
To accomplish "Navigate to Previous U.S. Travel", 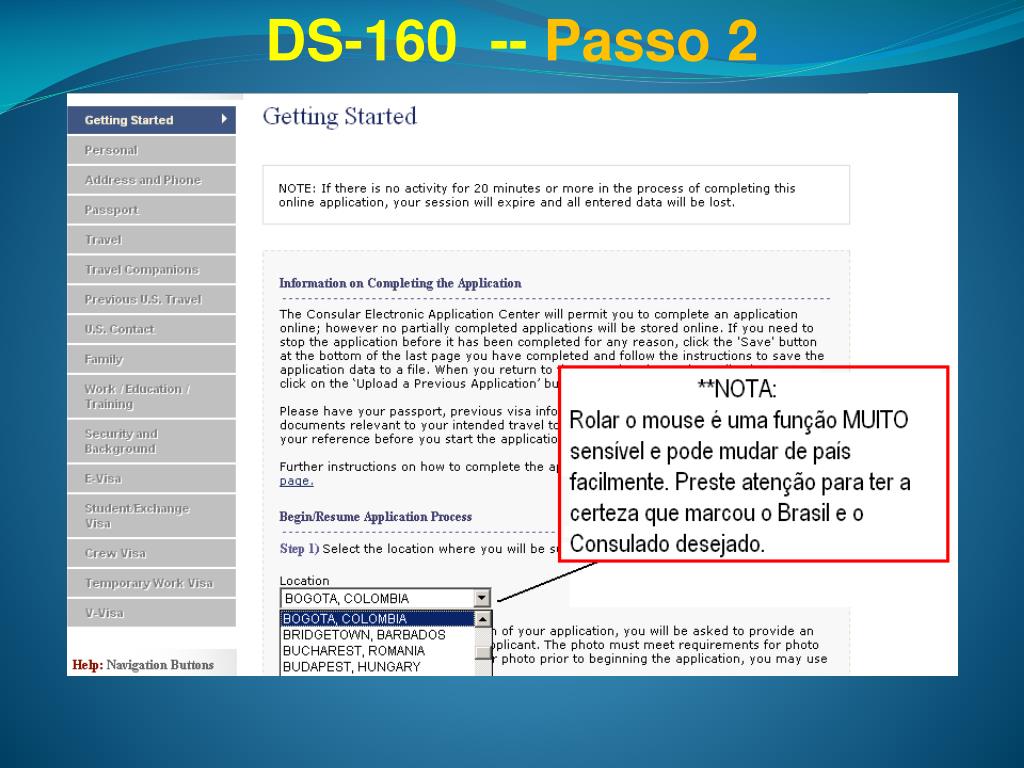I will 142,299.
